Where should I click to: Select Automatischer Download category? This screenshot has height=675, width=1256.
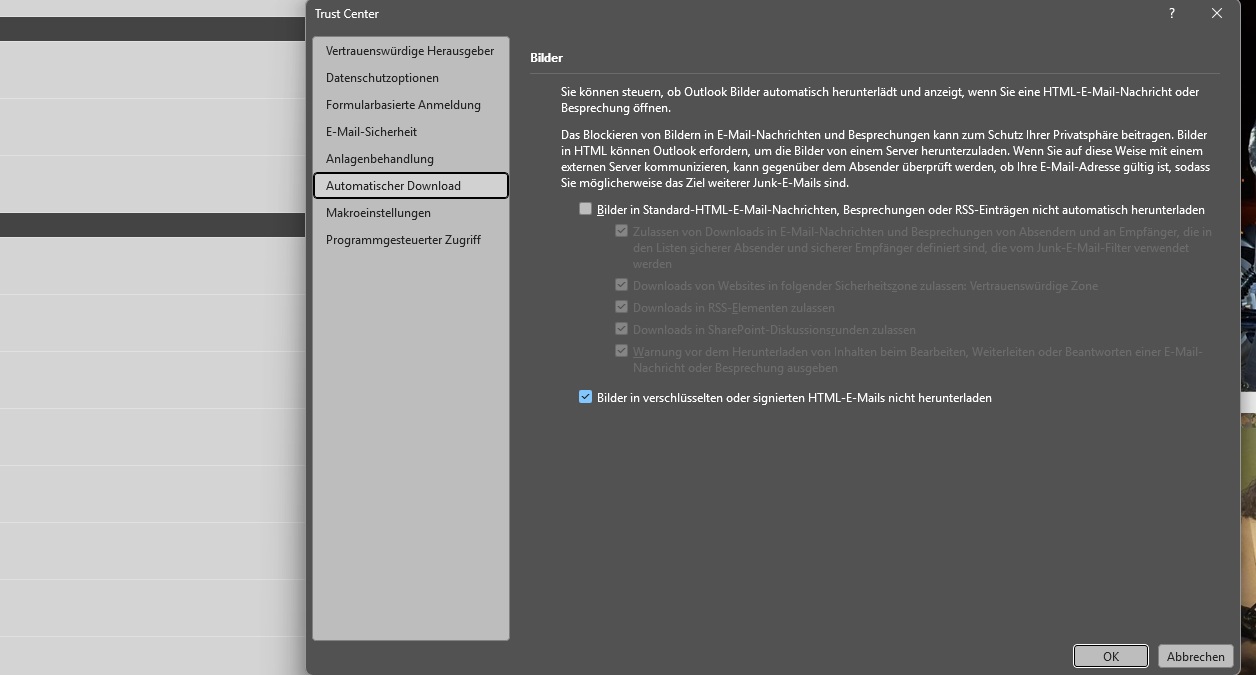410,185
